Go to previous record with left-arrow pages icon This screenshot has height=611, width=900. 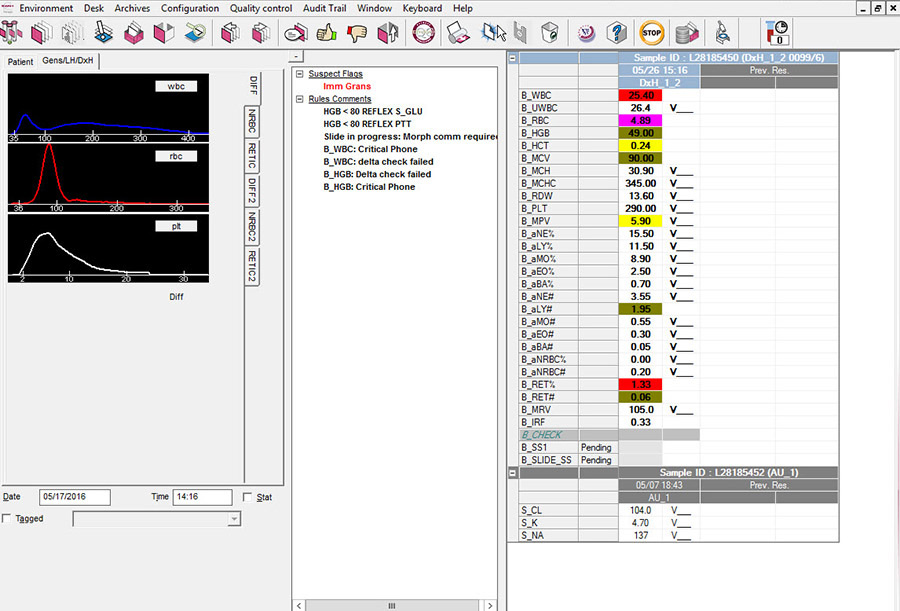click(x=230, y=33)
